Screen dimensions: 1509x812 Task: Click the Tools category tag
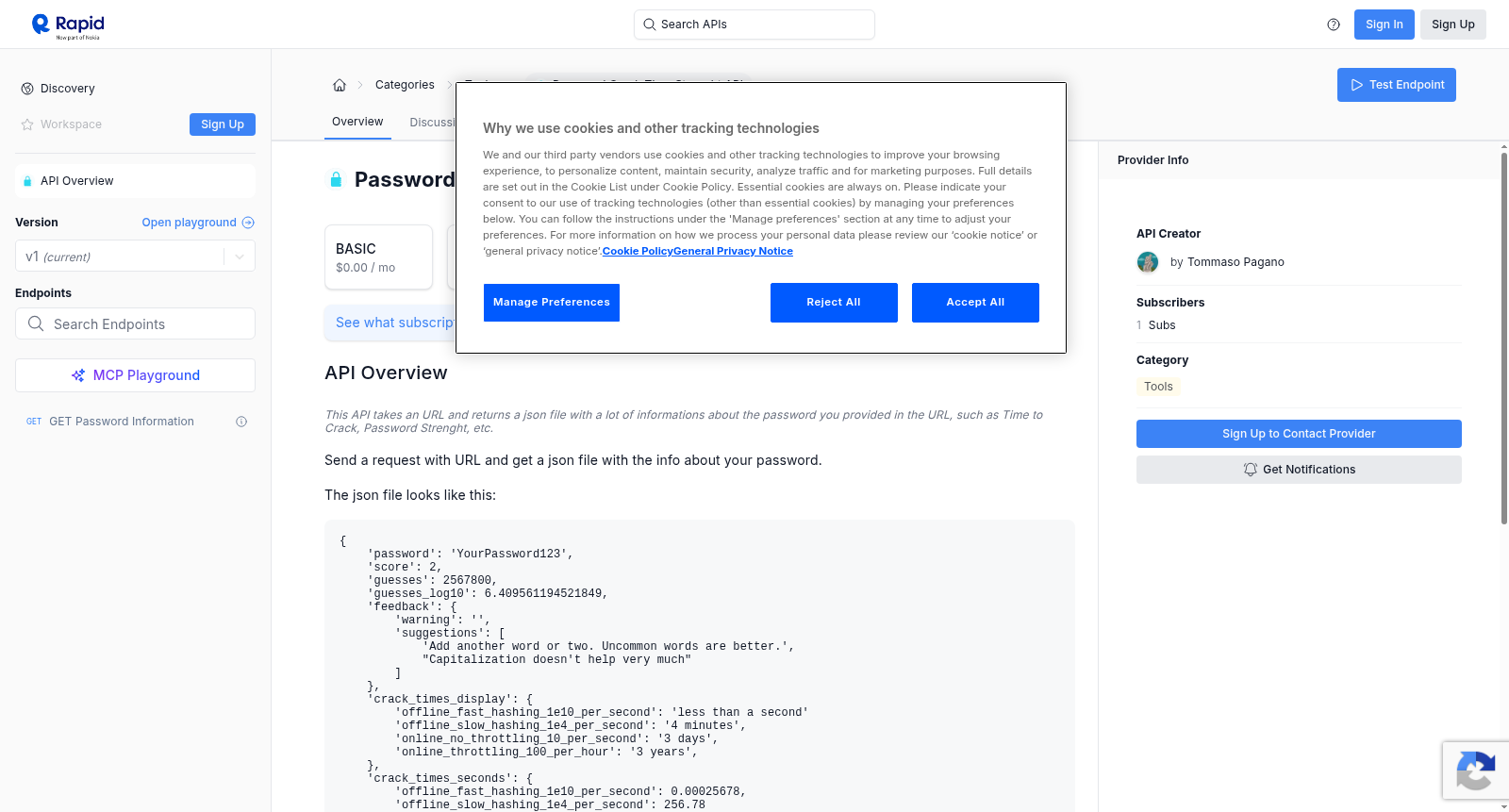(x=1158, y=387)
